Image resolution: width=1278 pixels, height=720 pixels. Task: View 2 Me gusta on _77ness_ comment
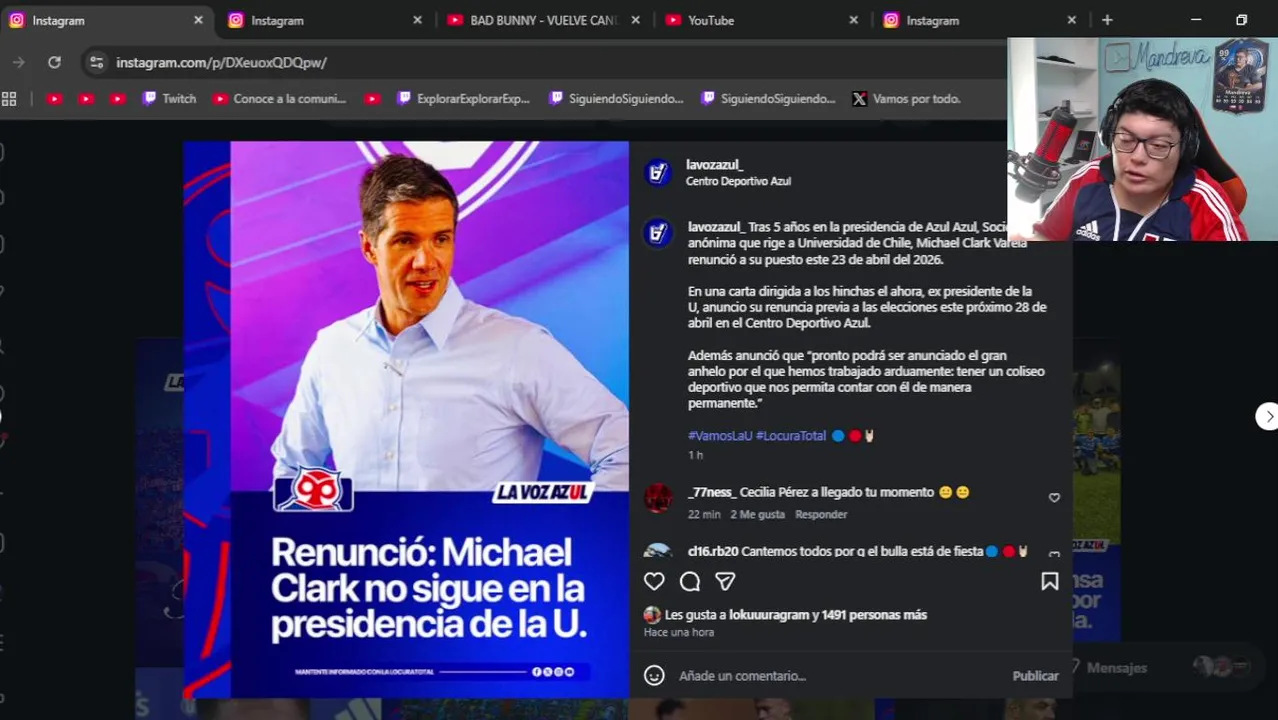[x=757, y=514]
